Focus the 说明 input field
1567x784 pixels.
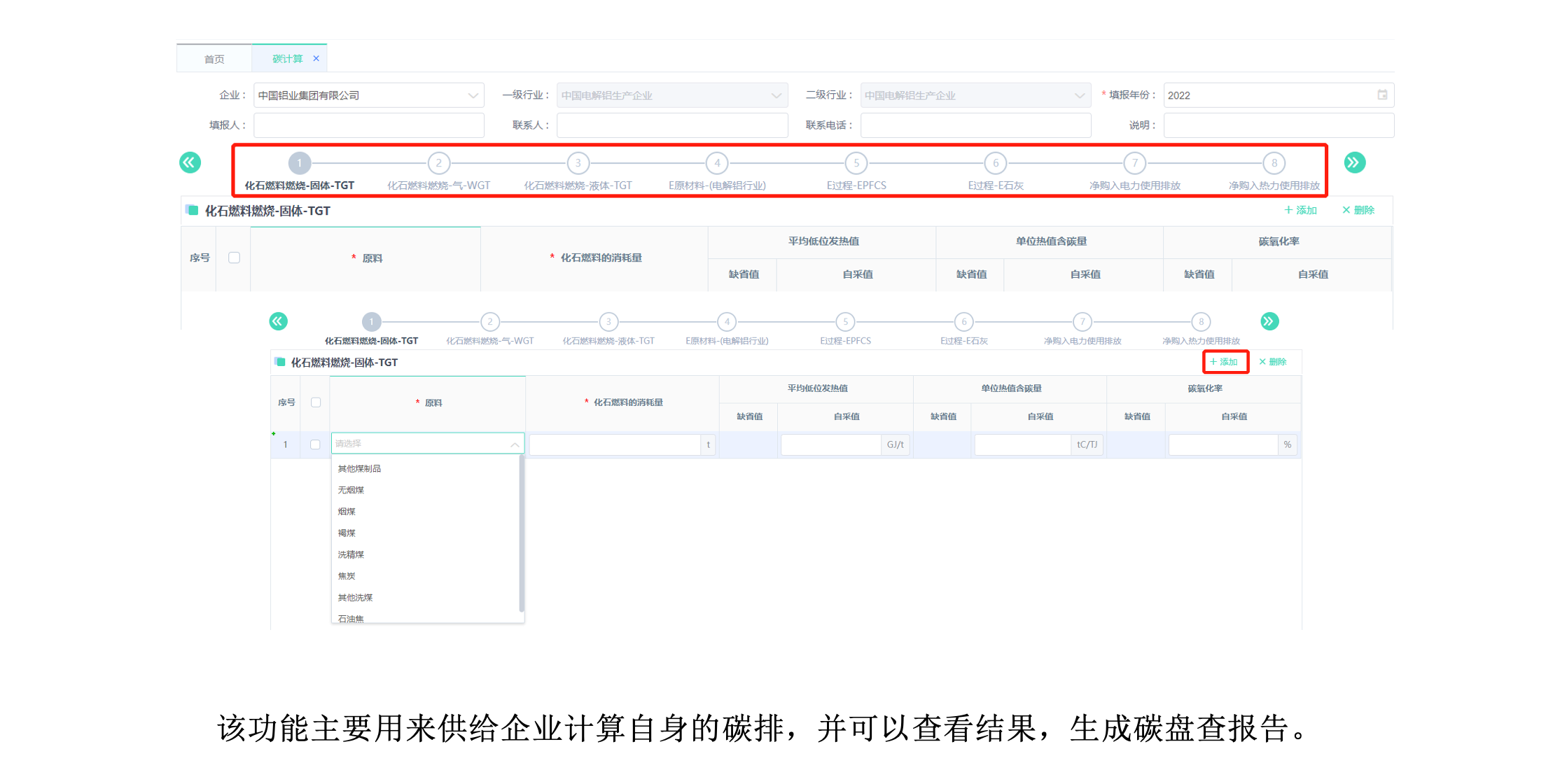(1279, 125)
